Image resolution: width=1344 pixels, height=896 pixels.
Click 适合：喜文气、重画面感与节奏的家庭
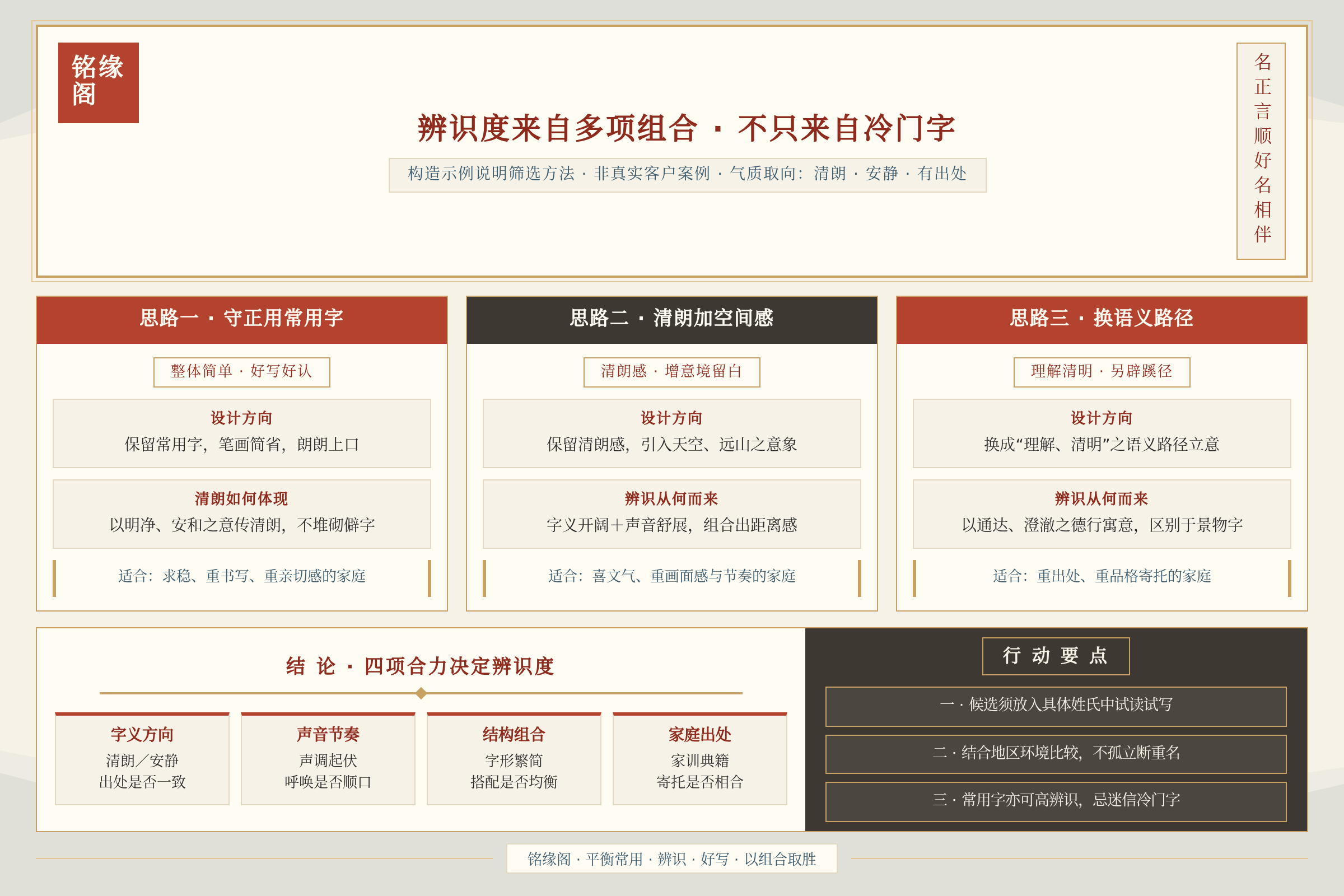pos(671,578)
